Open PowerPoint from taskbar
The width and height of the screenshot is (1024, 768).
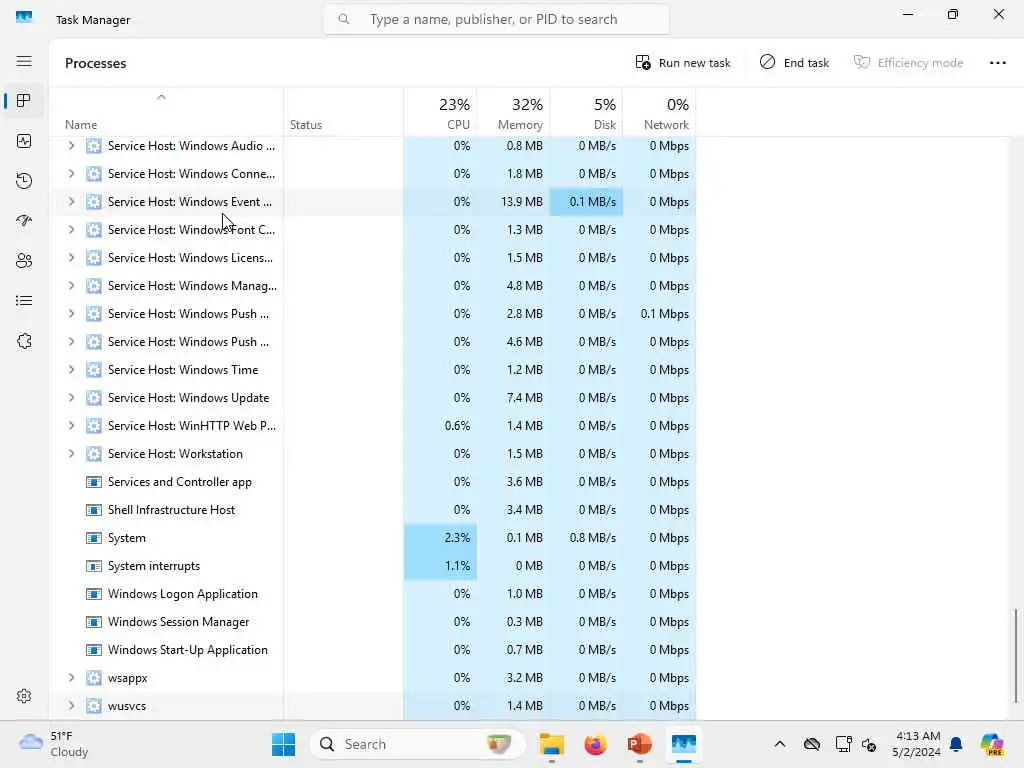[x=639, y=744]
